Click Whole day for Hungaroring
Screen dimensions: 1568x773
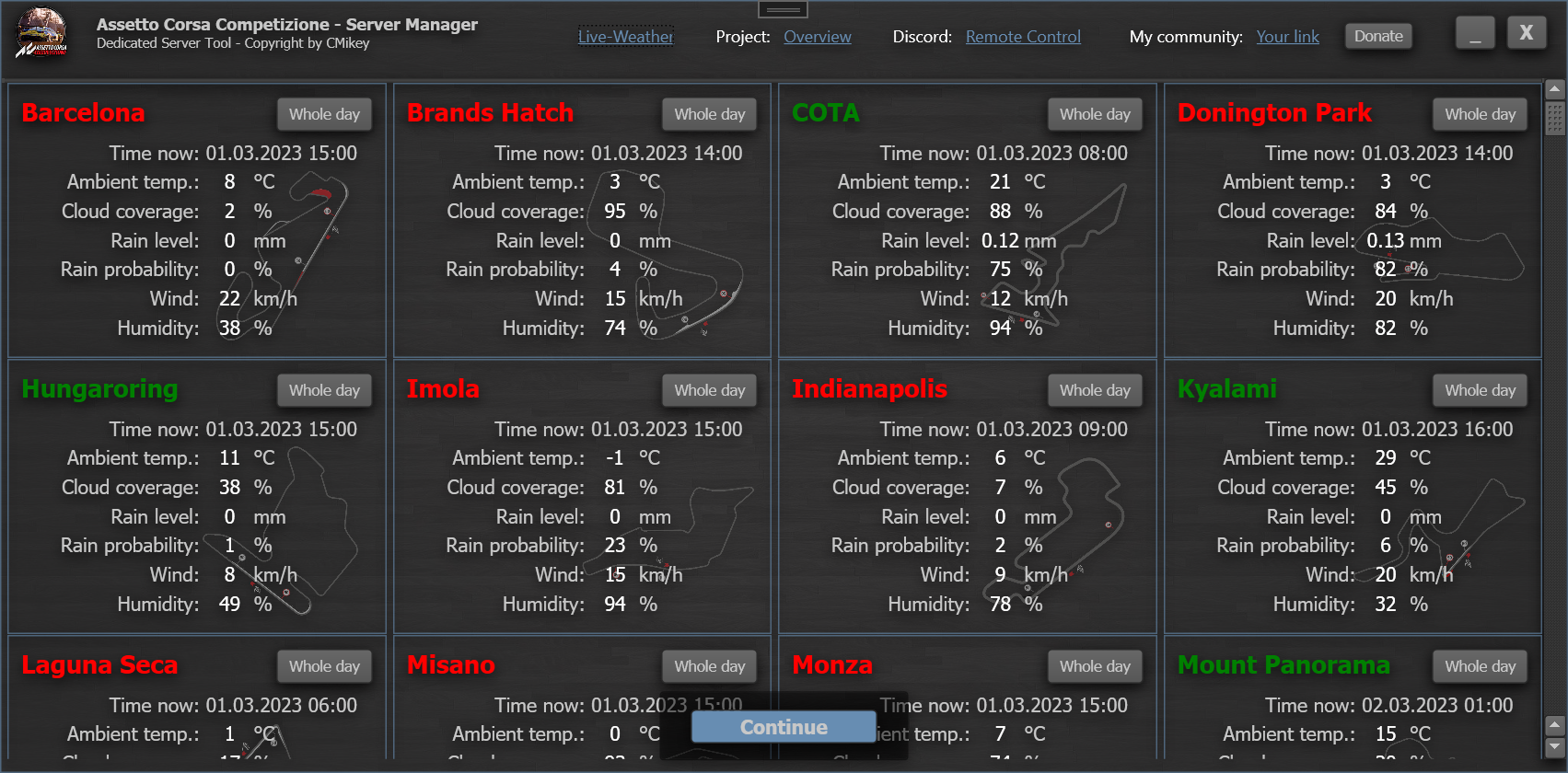tap(324, 390)
